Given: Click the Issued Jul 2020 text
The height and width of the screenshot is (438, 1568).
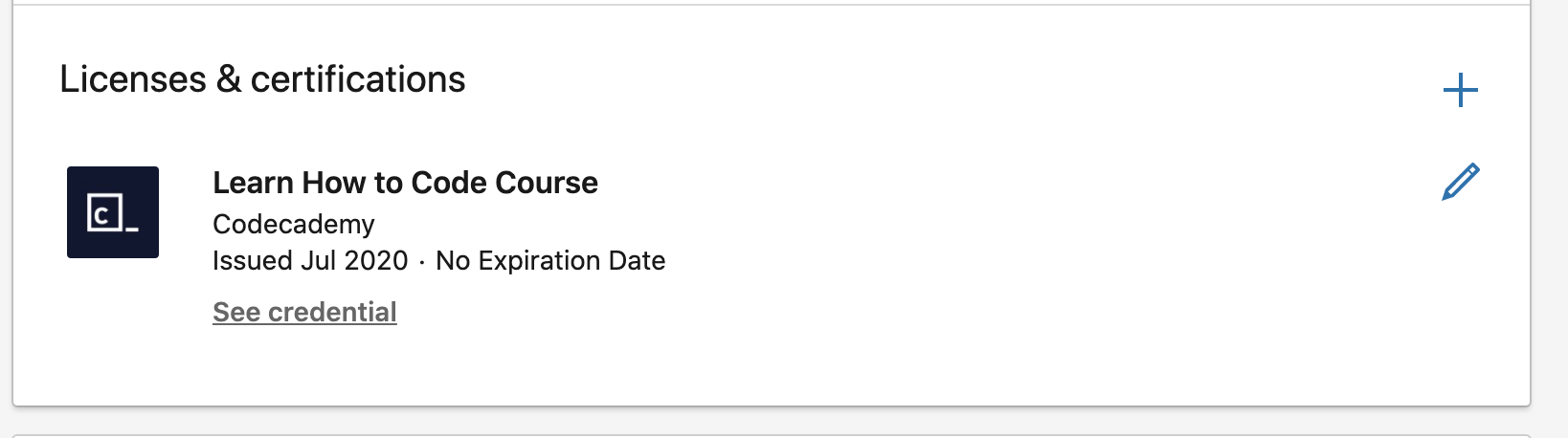Looking at the screenshot, I should tap(310, 261).
